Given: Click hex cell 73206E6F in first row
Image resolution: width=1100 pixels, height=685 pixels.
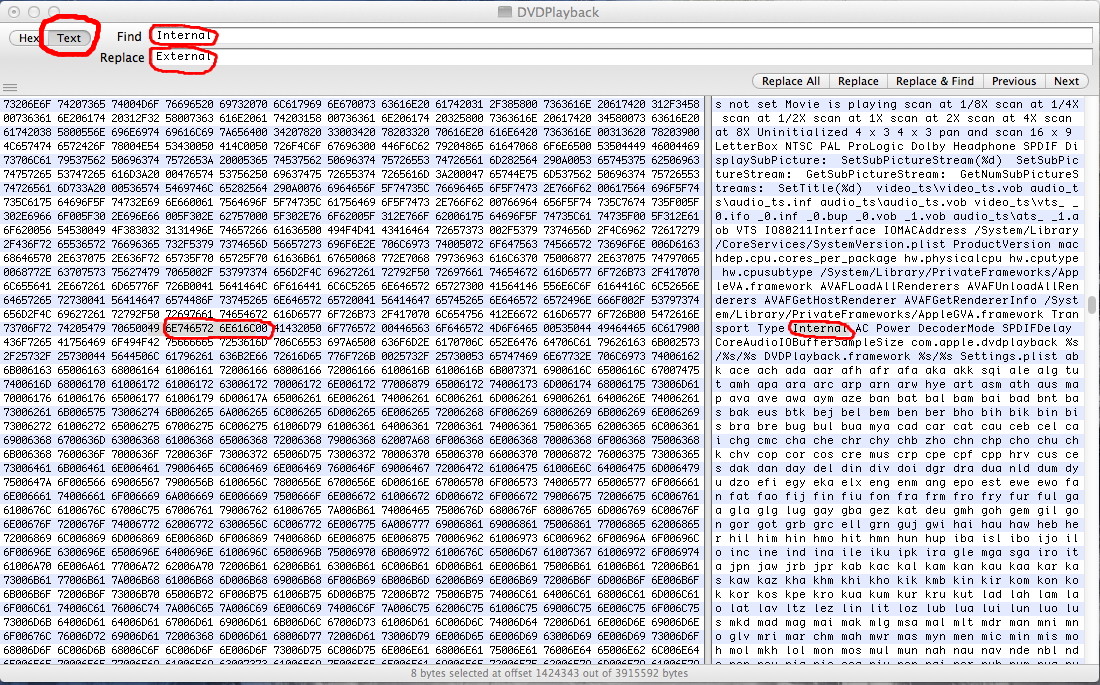Looking at the screenshot, I should click(x=27, y=104).
